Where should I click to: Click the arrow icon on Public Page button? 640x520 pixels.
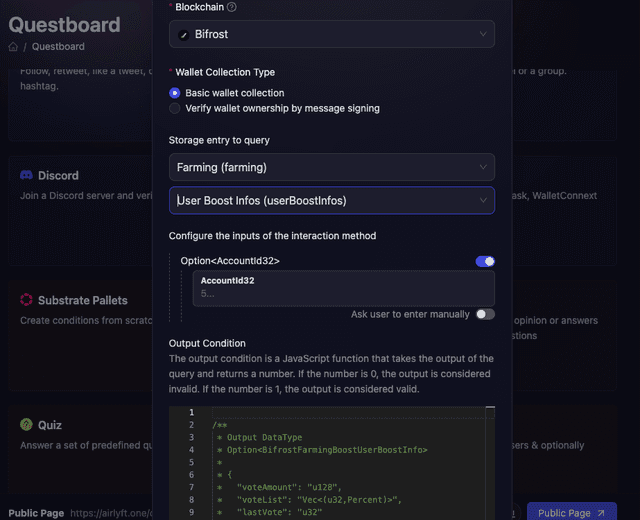point(602,513)
